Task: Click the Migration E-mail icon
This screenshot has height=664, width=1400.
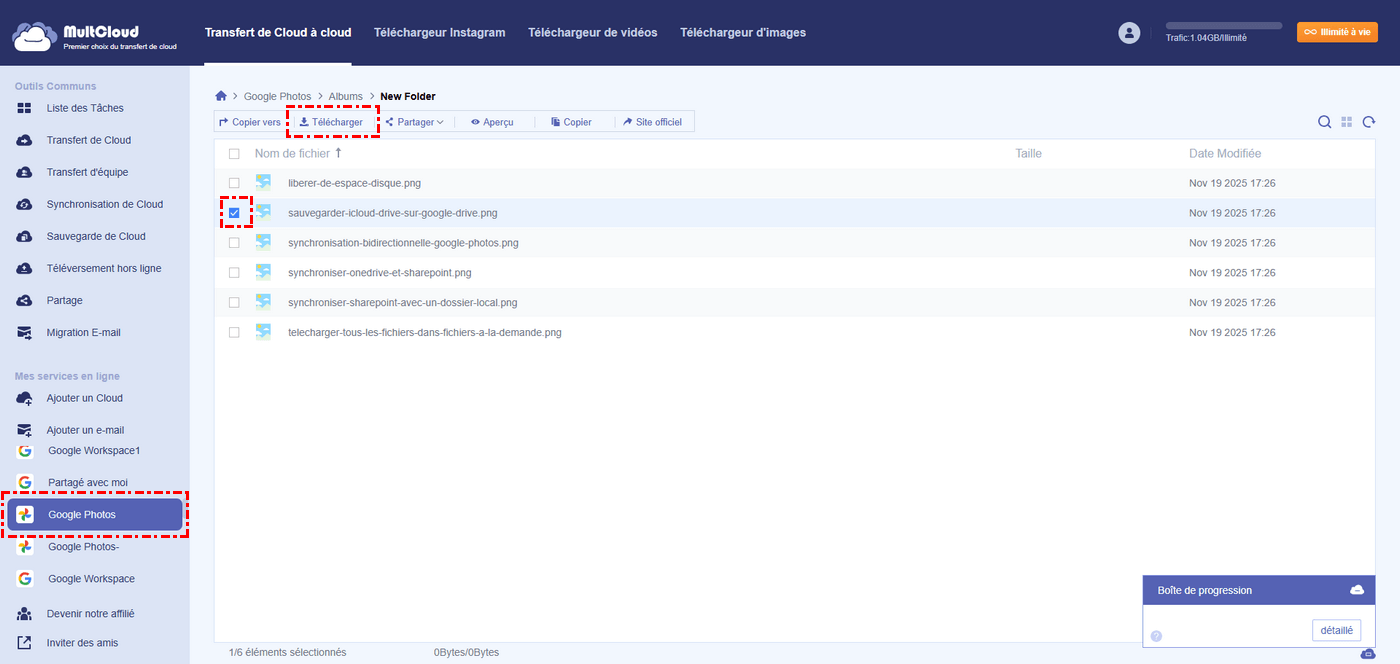Action: click(x=24, y=332)
